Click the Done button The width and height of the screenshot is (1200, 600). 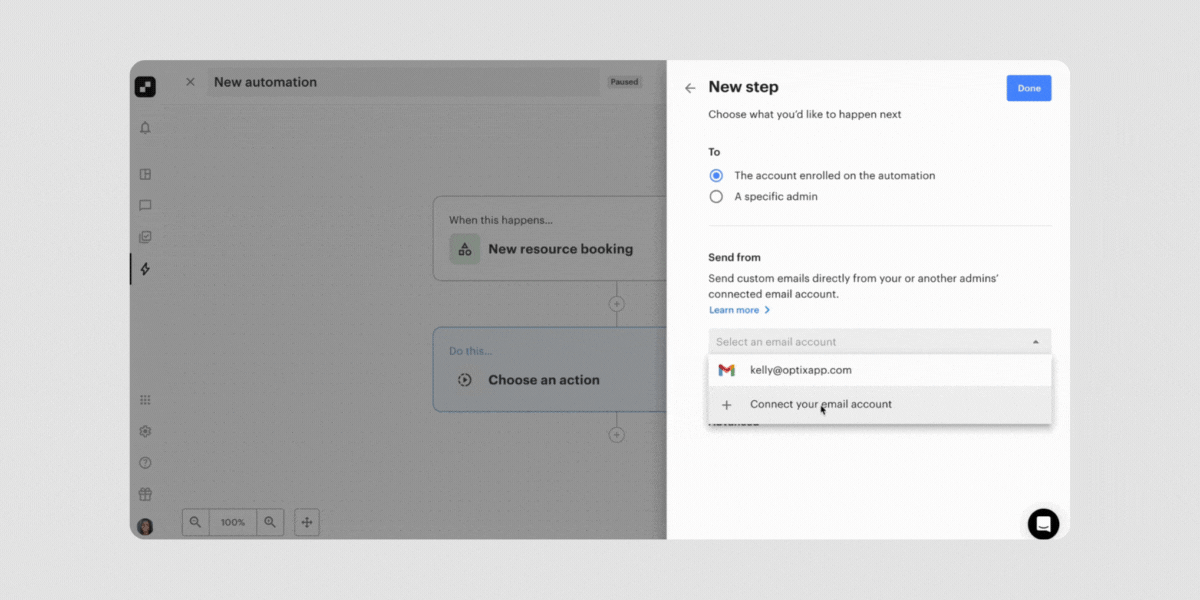coord(1029,88)
